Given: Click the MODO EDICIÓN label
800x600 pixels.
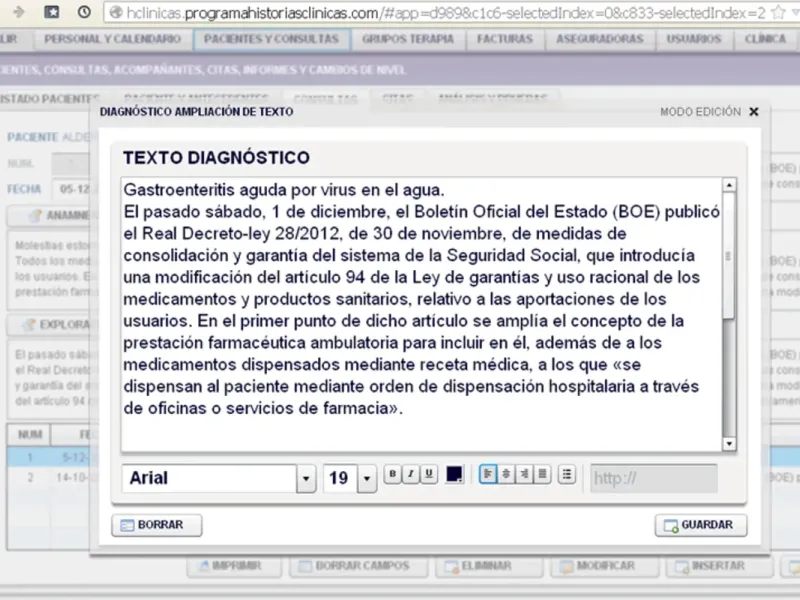Looking at the screenshot, I should pos(701,112).
